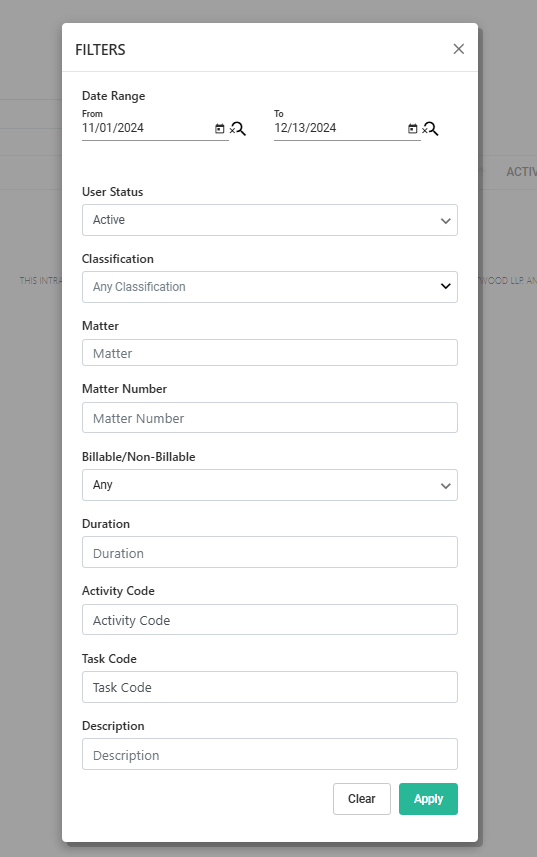Clear the From date with the x-search icon
The width and height of the screenshot is (537, 857).
[238, 129]
